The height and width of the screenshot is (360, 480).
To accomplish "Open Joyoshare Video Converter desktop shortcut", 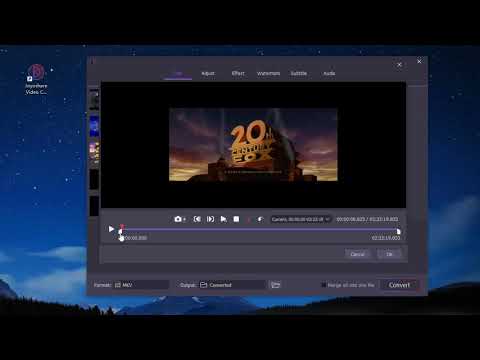I will coord(36,79).
